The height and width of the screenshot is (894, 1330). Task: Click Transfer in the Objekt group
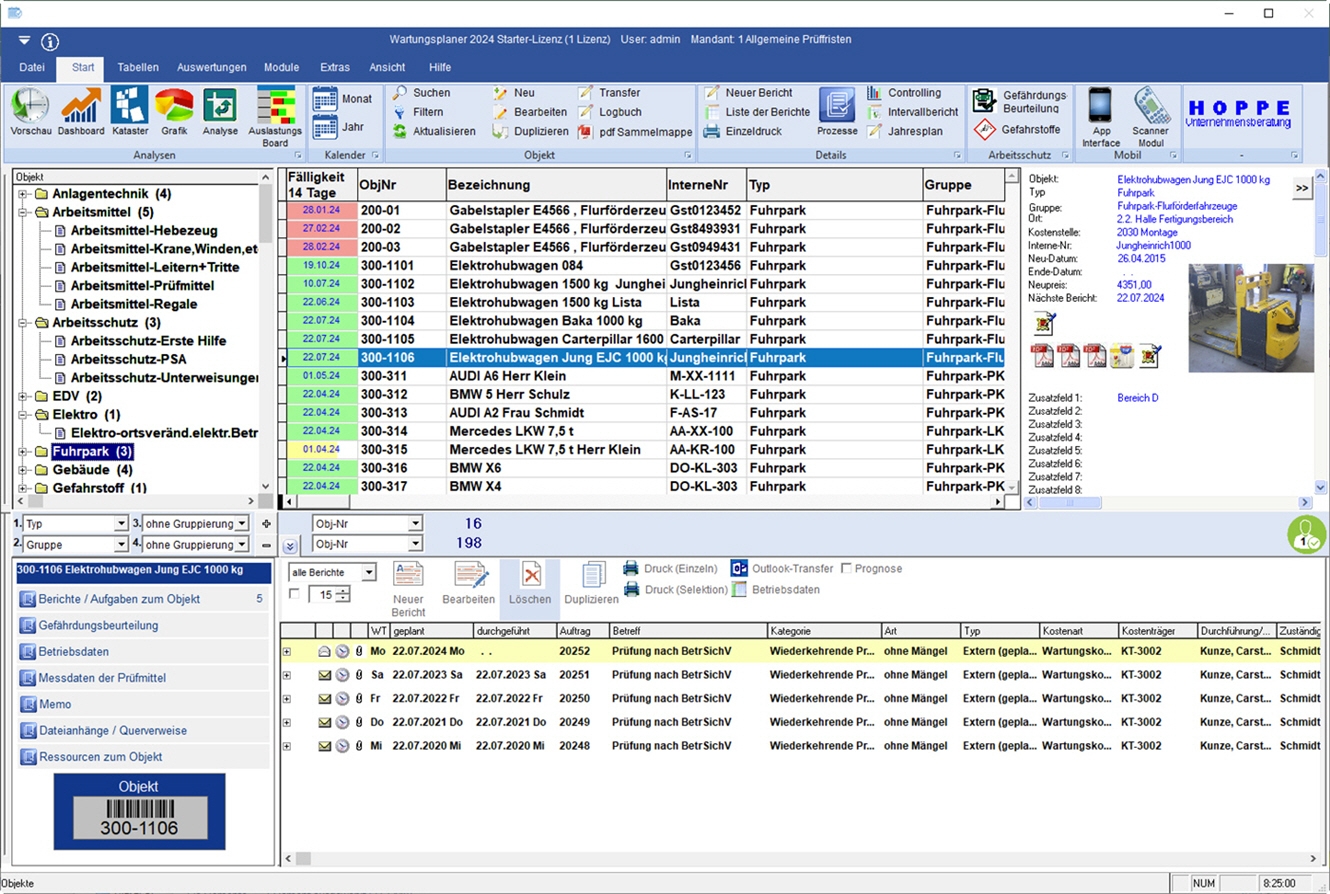click(609, 93)
